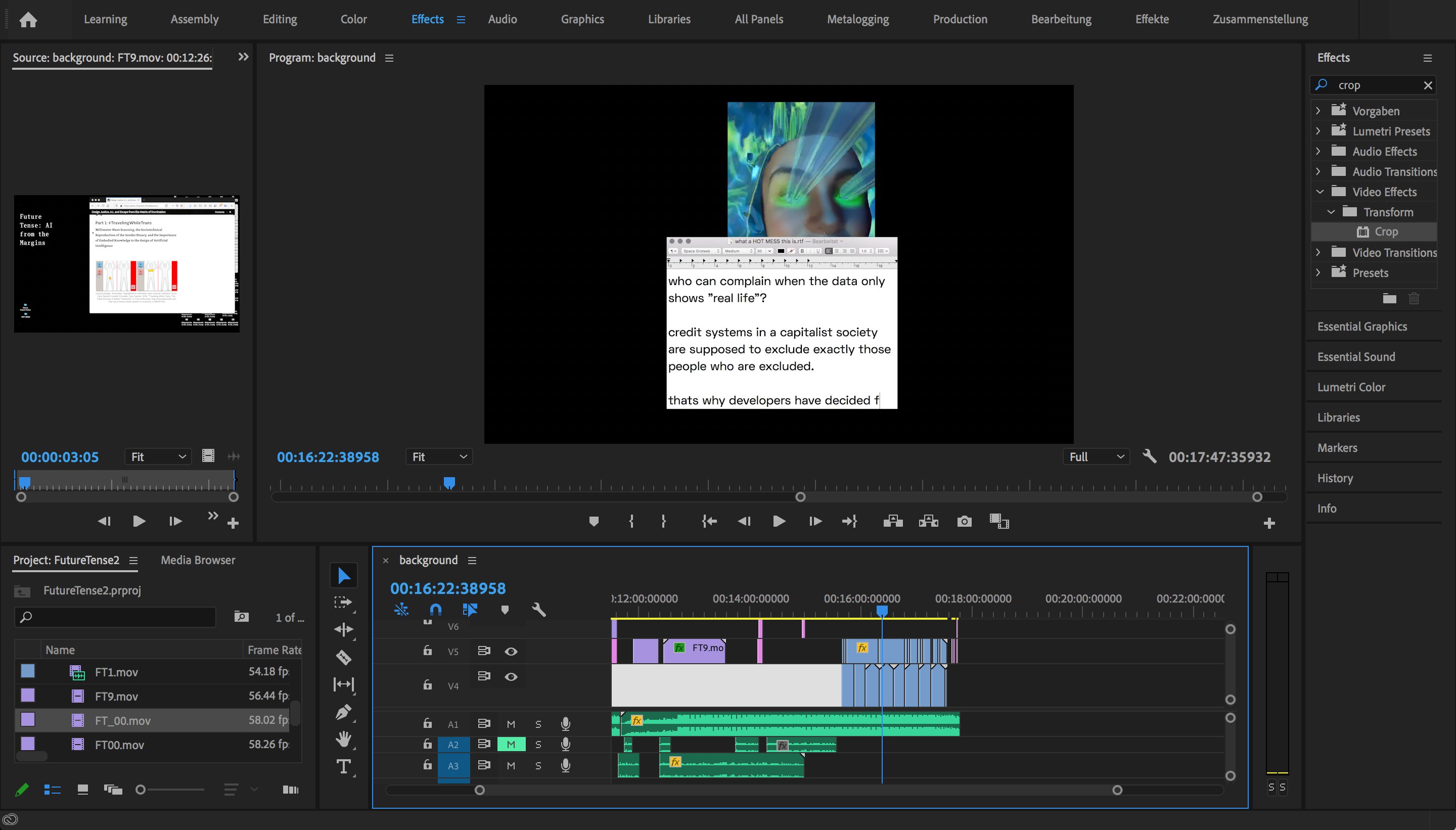Collapse the Video Effects folder
The image size is (1456, 830).
pos(1319,192)
